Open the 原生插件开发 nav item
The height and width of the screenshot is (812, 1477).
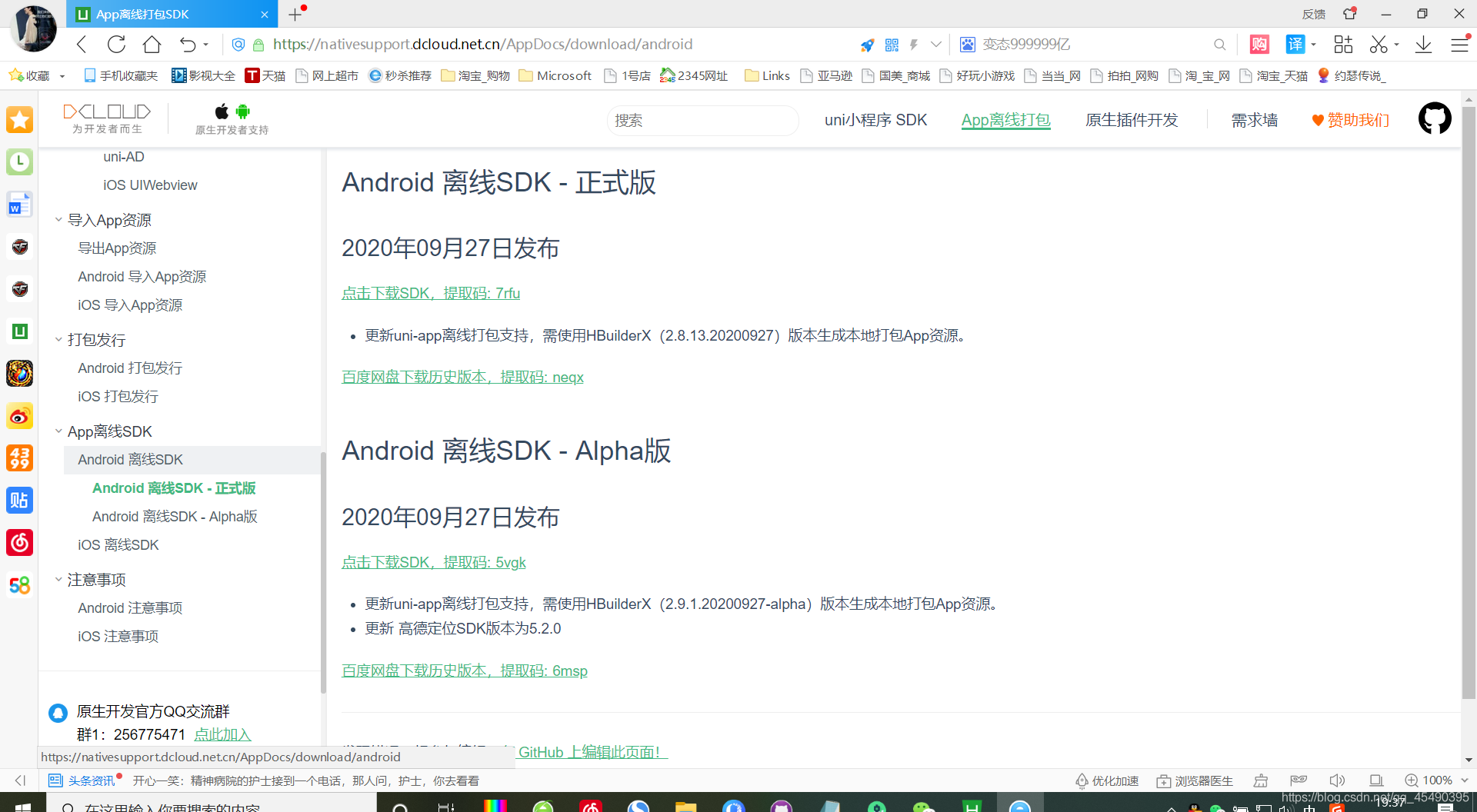[1132, 120]
